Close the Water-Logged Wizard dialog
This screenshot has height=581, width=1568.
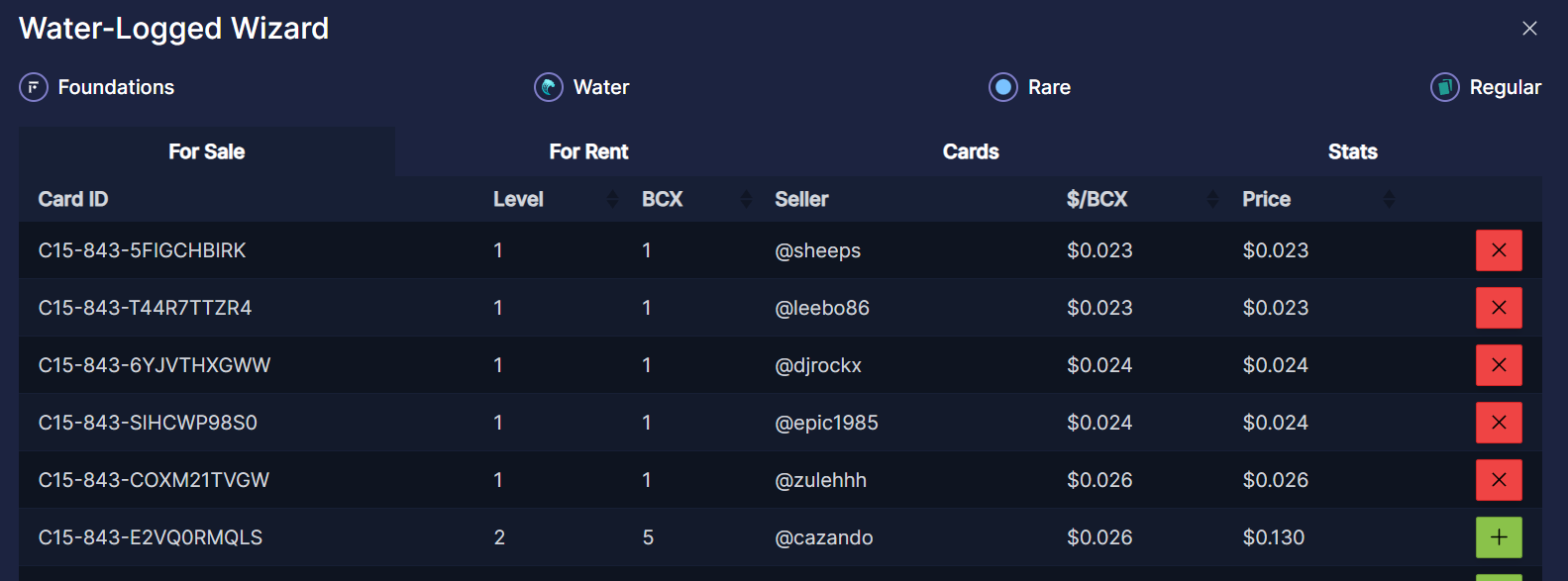[x=1529, y=29]
